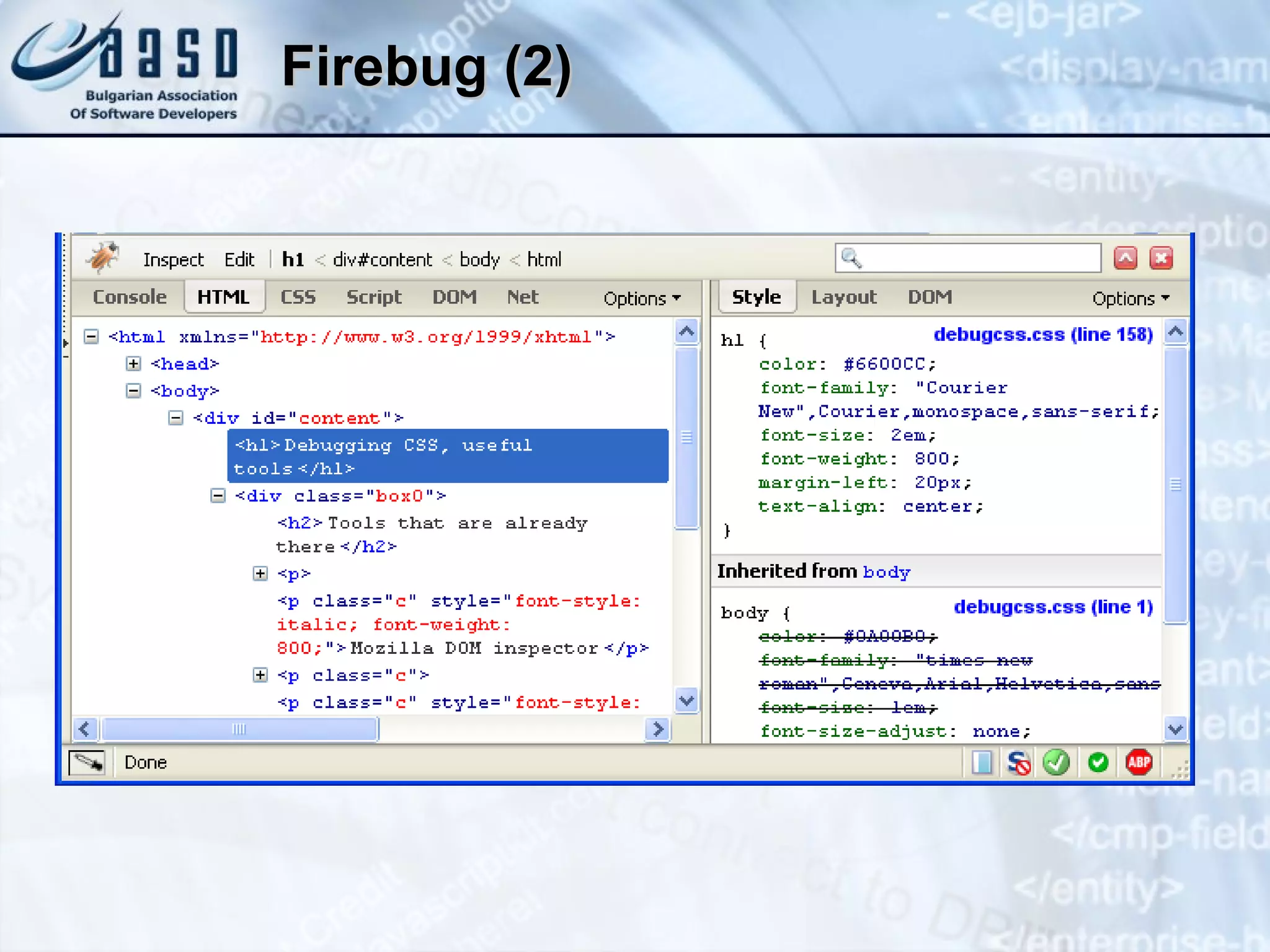Image resolution: width=1270 pixels, height=952 pixels.
Task: Expand the first p node
Action: 260,573
